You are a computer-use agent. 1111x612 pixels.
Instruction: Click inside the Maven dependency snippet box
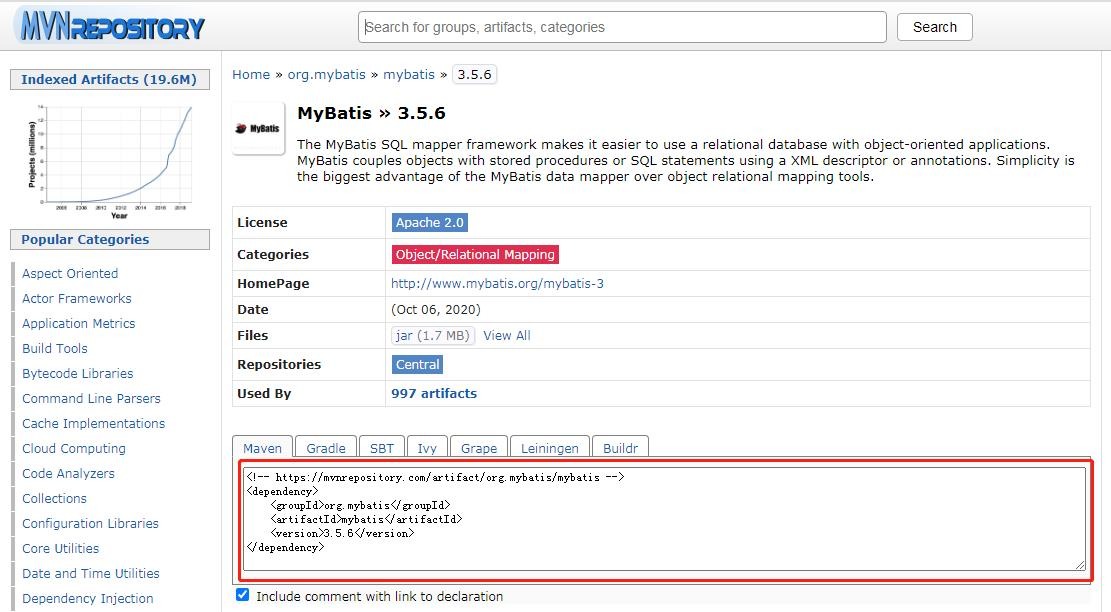[x=664, y=518]
